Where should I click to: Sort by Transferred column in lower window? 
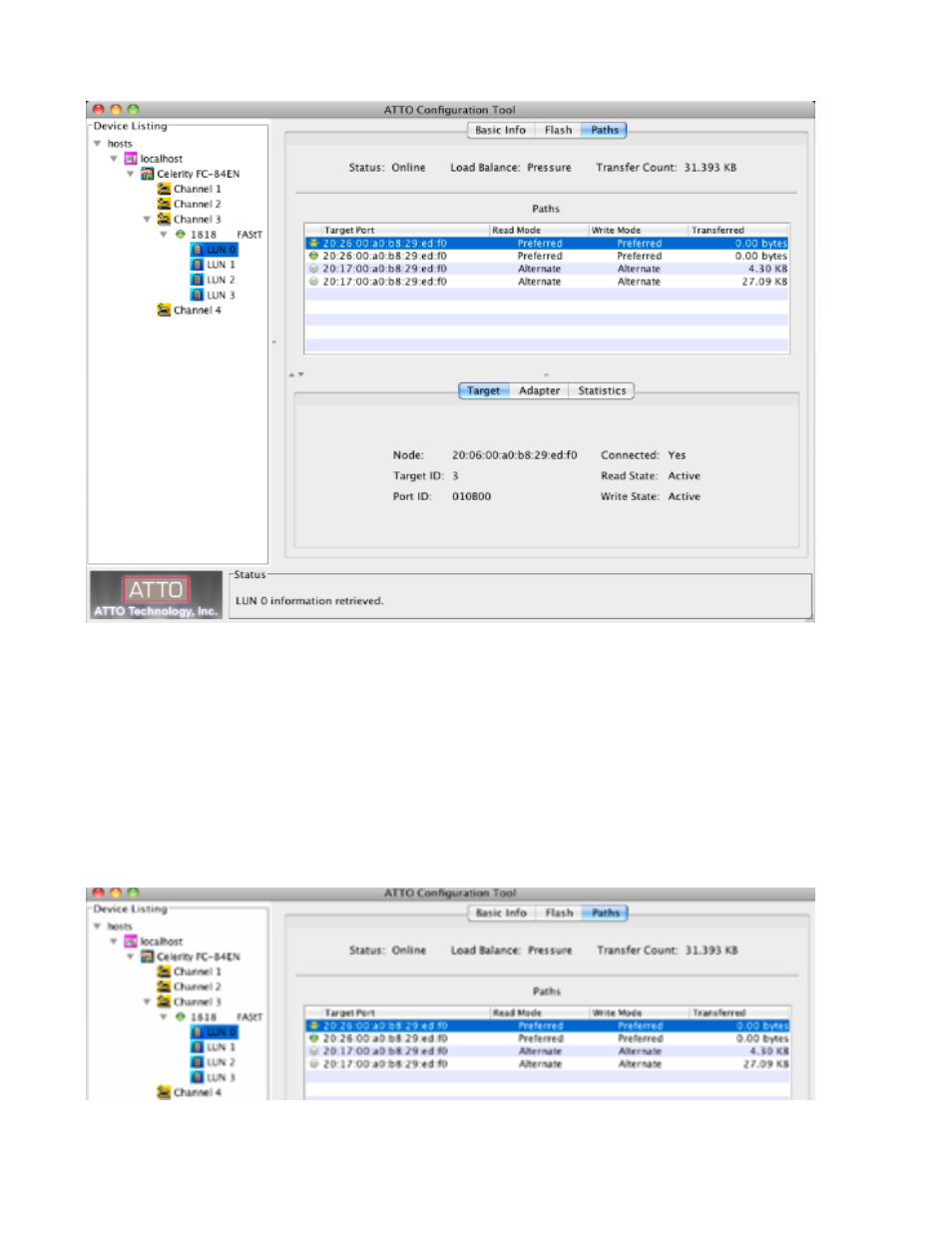[x=740, y=1012]
